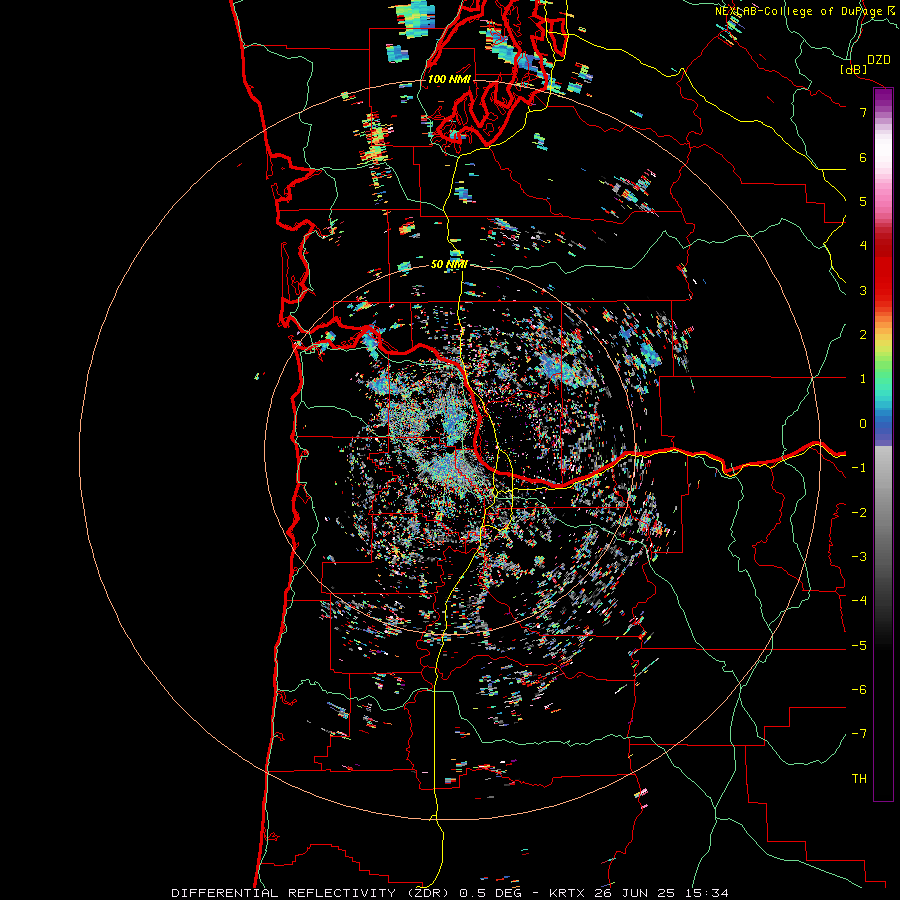Viewport: 900px width, 900px height.
Task: Click the '50 NMI' range ring label
Action: (449, 264)
